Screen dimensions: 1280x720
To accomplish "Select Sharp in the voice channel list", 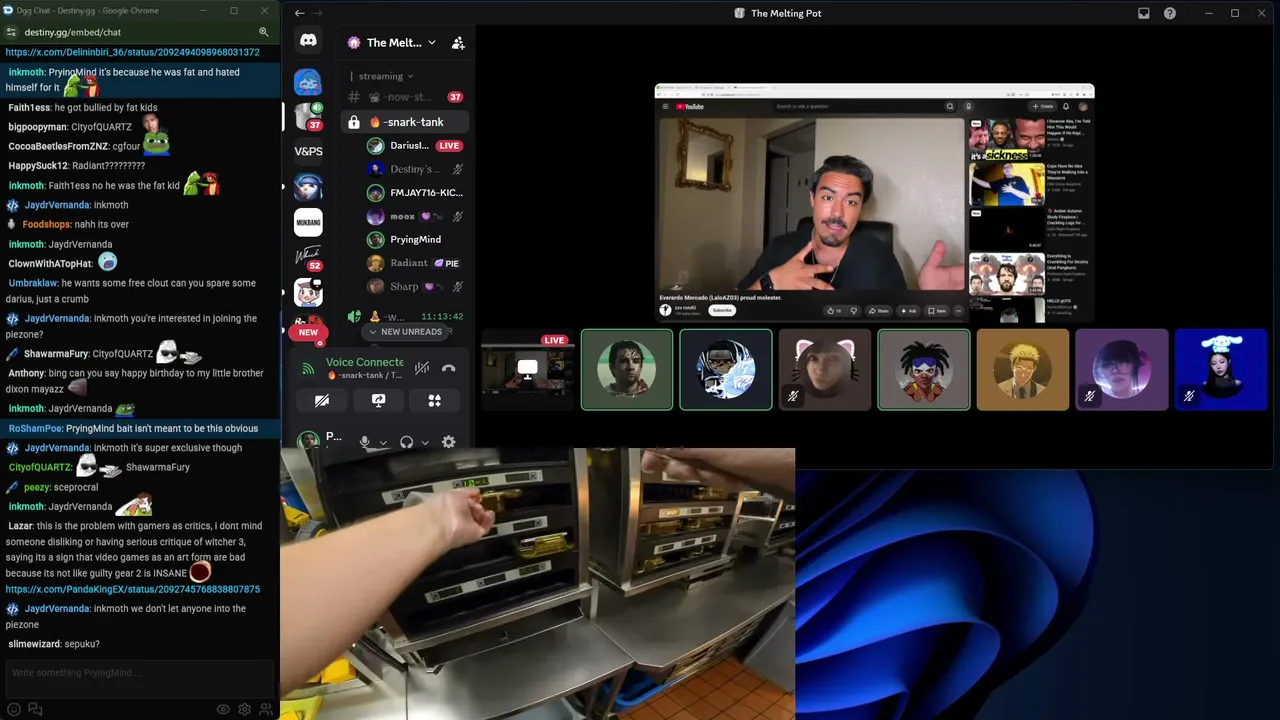I will click(x=415, y=286).
